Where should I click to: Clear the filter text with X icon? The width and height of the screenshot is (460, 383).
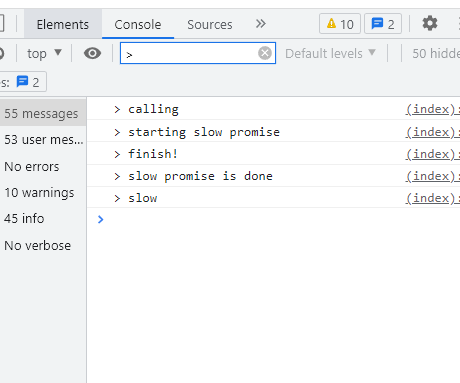pos(265,53)
